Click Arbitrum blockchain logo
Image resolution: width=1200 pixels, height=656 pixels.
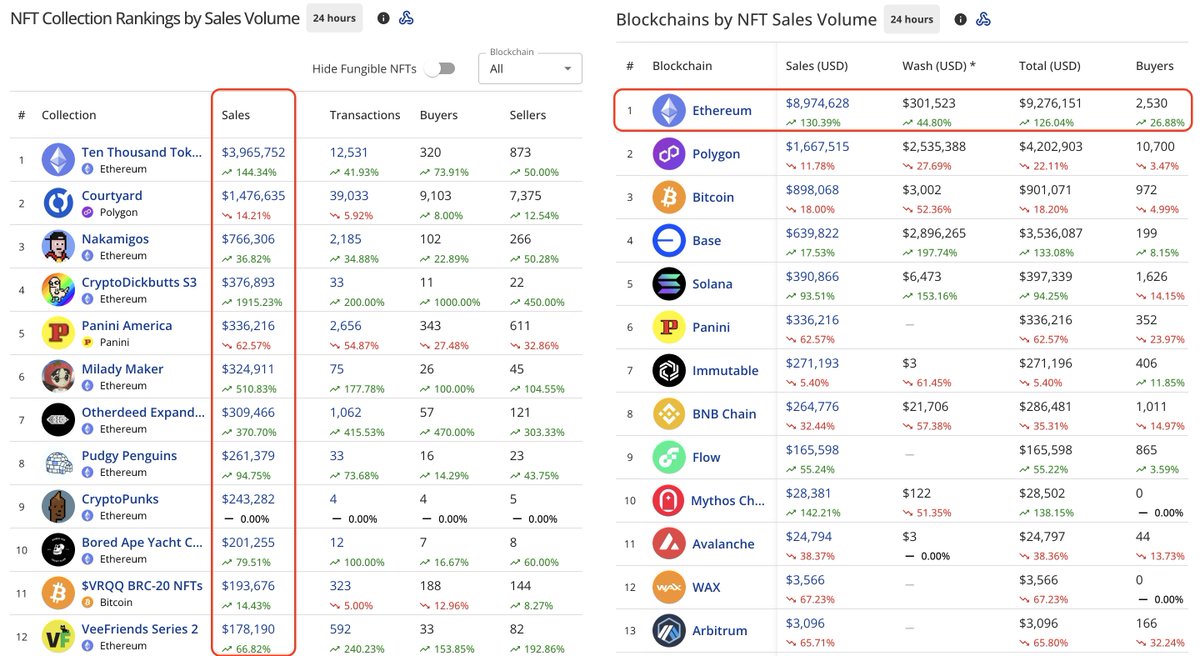tap(669, 631)
